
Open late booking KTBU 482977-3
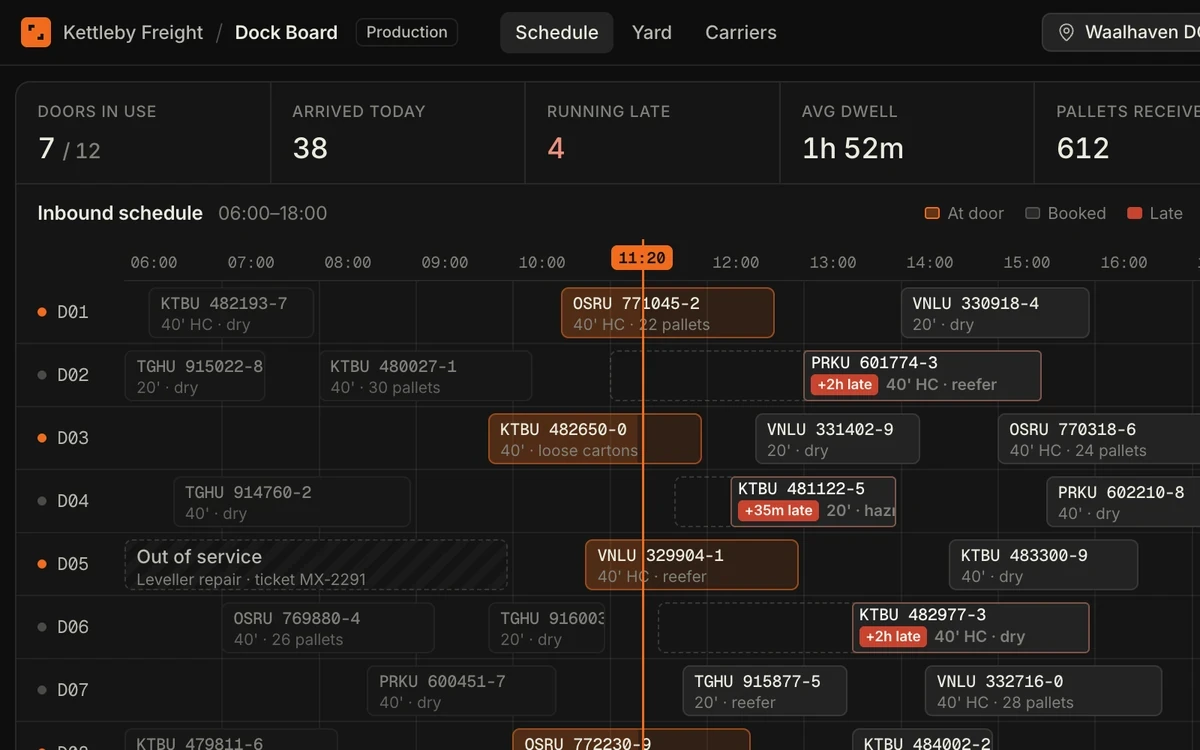pos(971,628)
